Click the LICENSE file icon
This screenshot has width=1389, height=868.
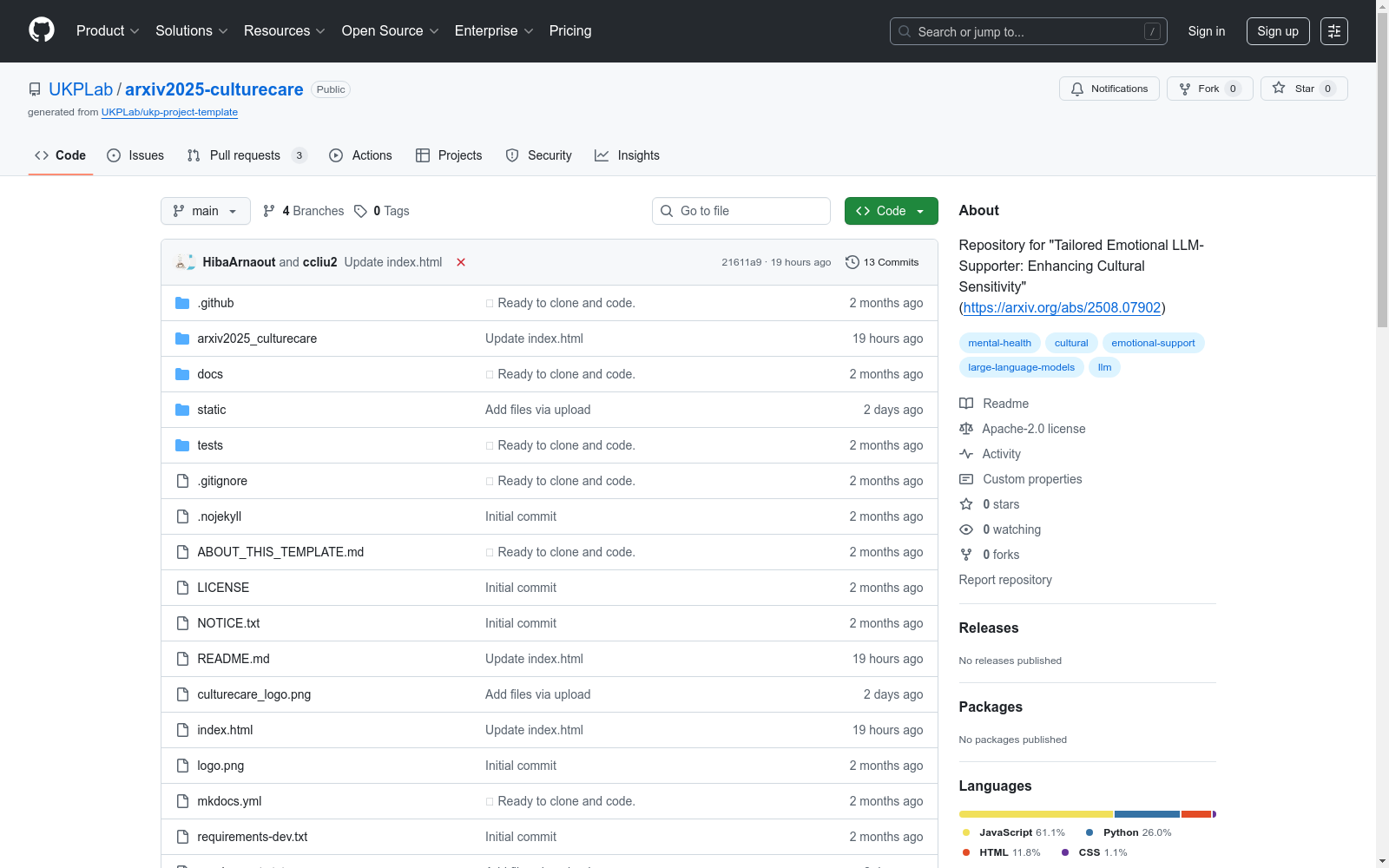pyautogui.click(x=182, y=588)
